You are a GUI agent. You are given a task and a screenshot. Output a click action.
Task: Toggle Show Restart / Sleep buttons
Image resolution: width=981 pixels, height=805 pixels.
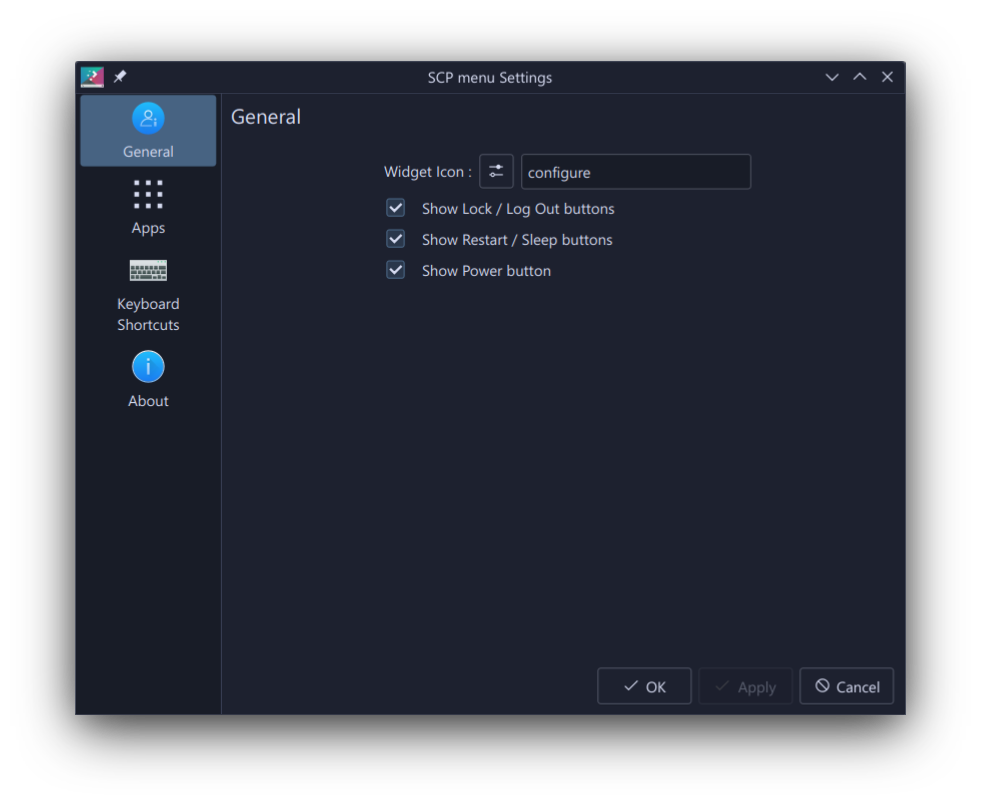pos(395,239)
